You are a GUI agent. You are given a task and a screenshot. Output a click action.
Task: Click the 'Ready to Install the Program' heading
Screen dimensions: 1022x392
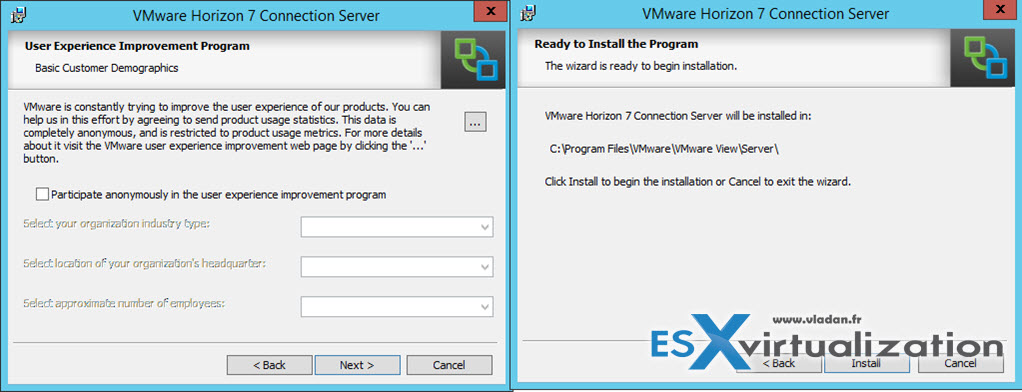click(x=616, y=44)
